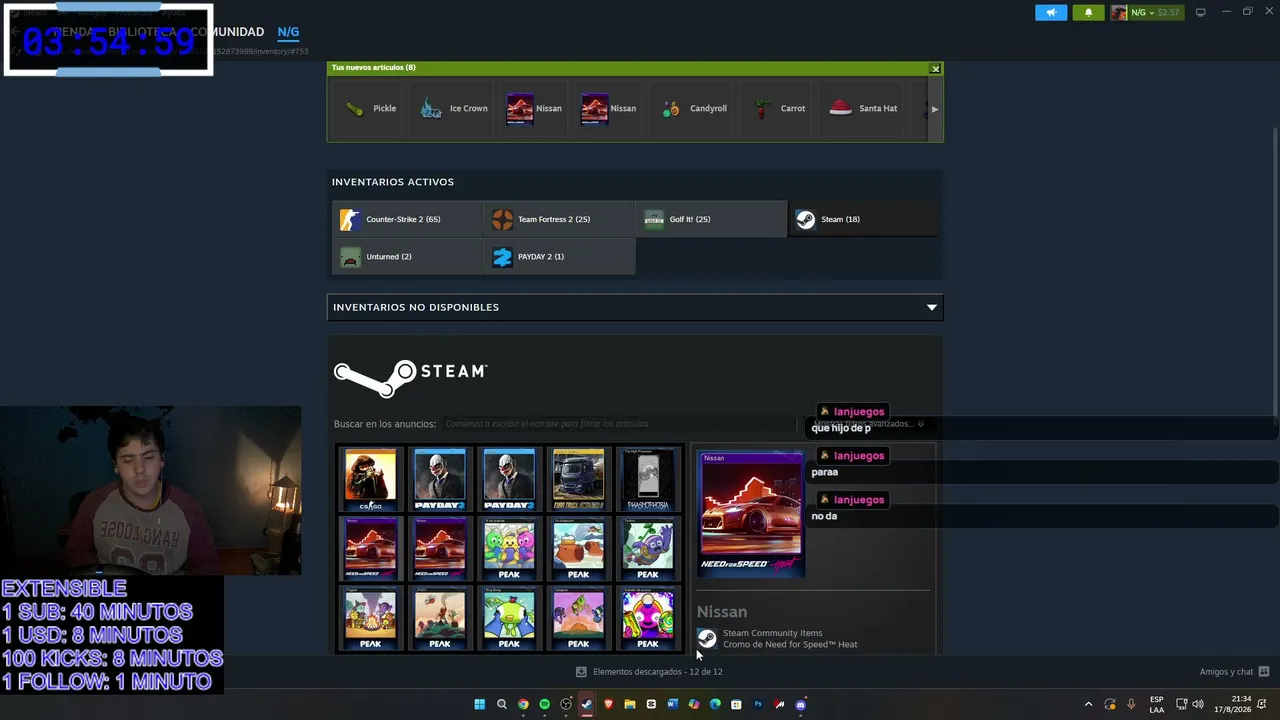Screen dimensions: 1280x720
Task: Open the network status tray icon
Action: coord(1181,704)
